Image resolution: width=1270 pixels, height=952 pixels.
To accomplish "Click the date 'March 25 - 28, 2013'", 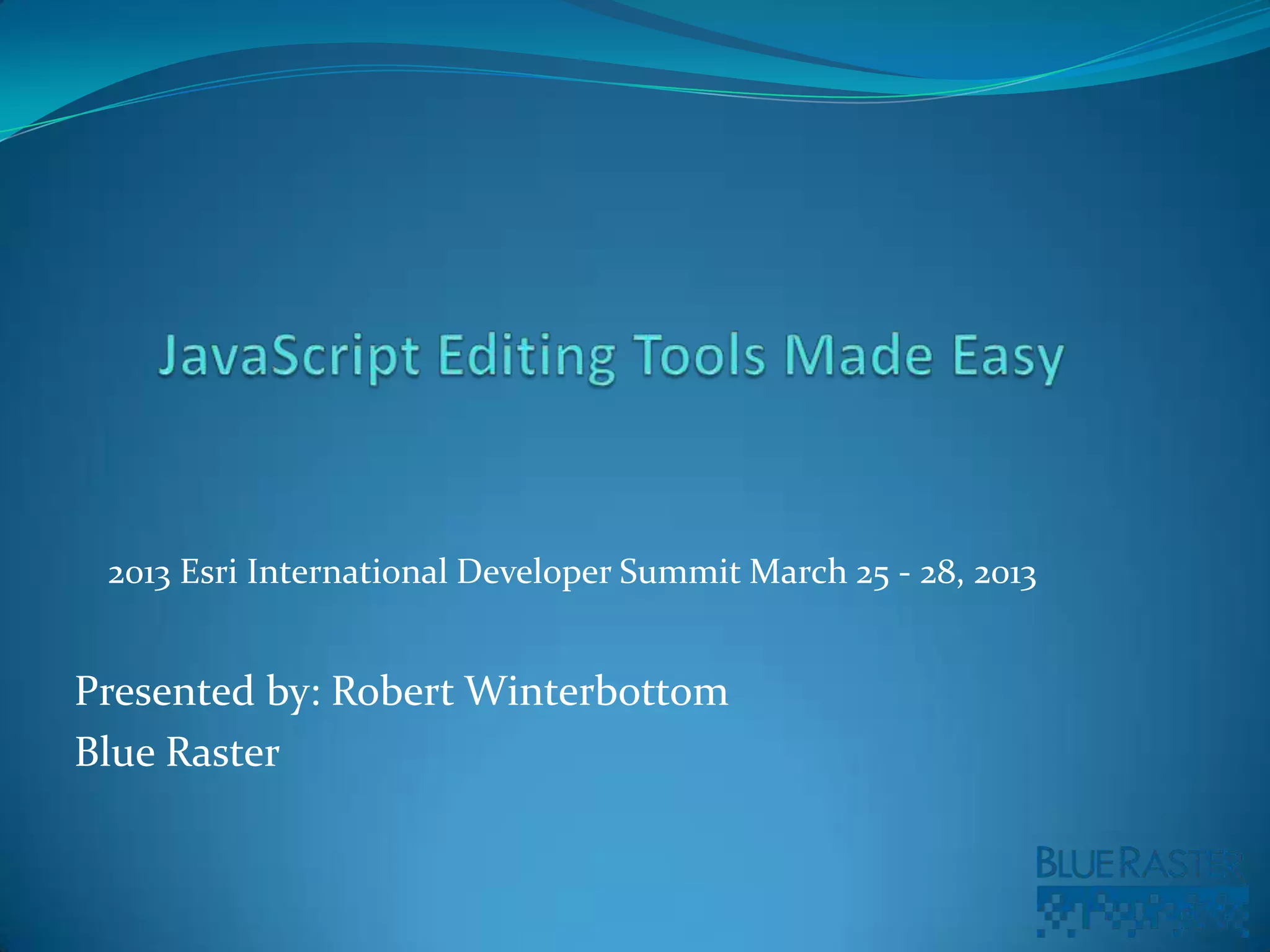I will [x=892, y=572].
